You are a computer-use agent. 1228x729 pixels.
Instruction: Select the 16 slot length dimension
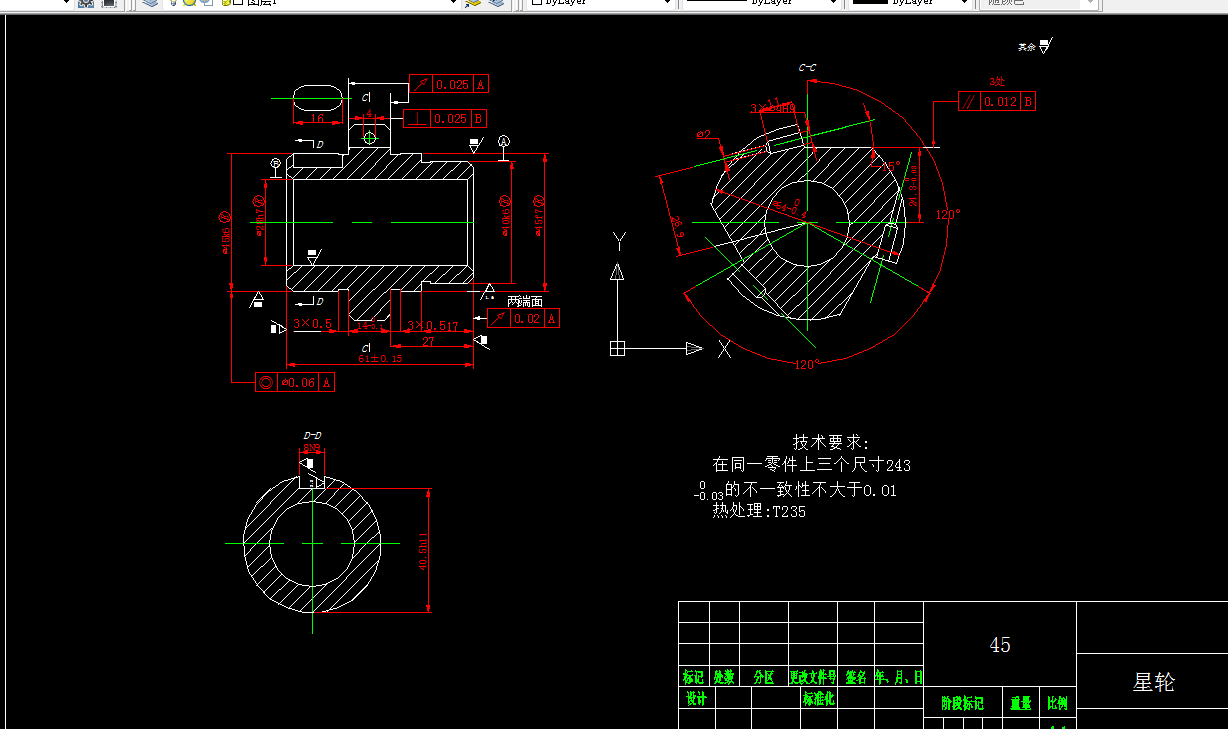coord(317,119)
